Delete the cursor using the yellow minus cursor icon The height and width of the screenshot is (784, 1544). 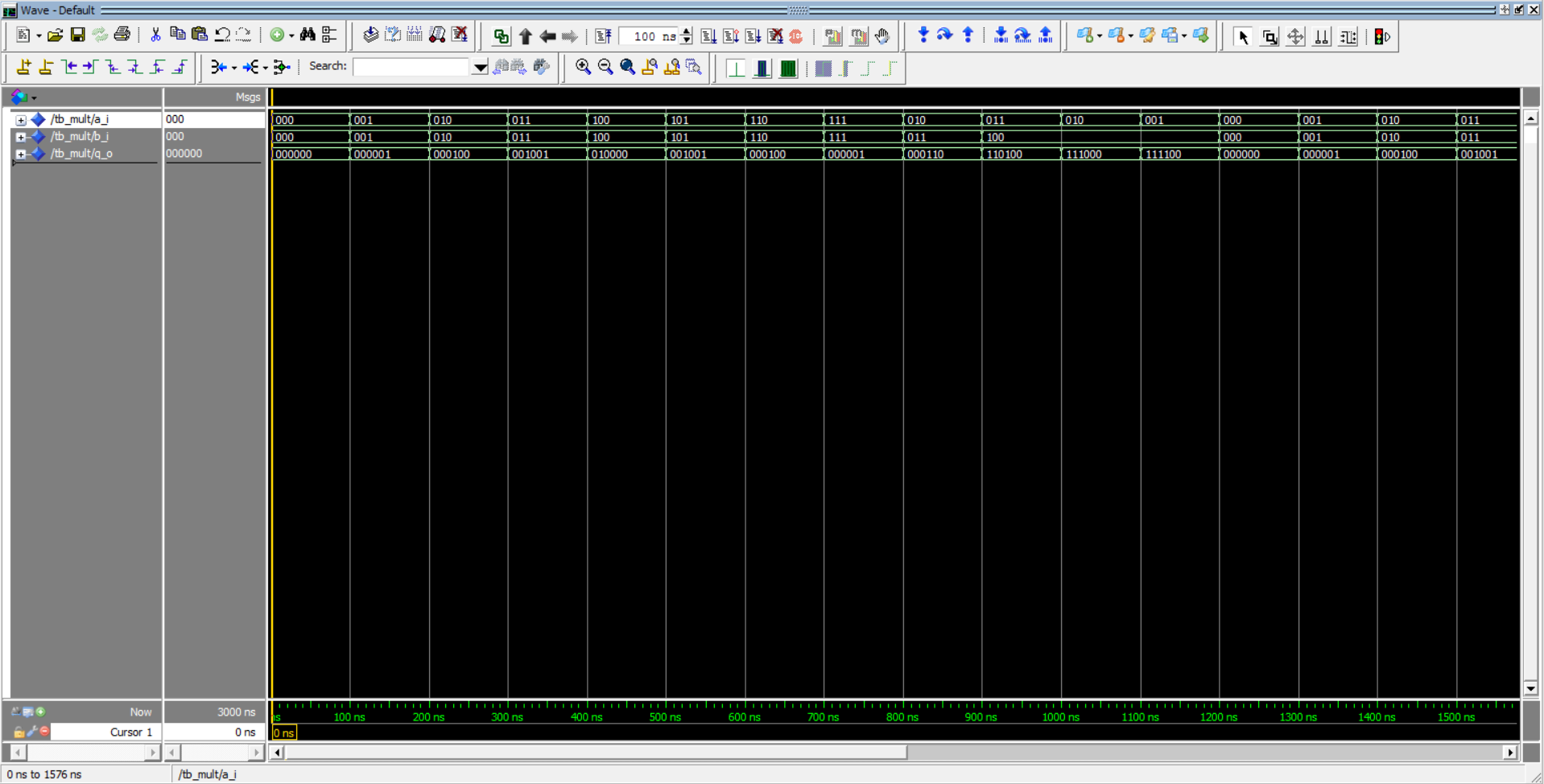pos(46,68)
